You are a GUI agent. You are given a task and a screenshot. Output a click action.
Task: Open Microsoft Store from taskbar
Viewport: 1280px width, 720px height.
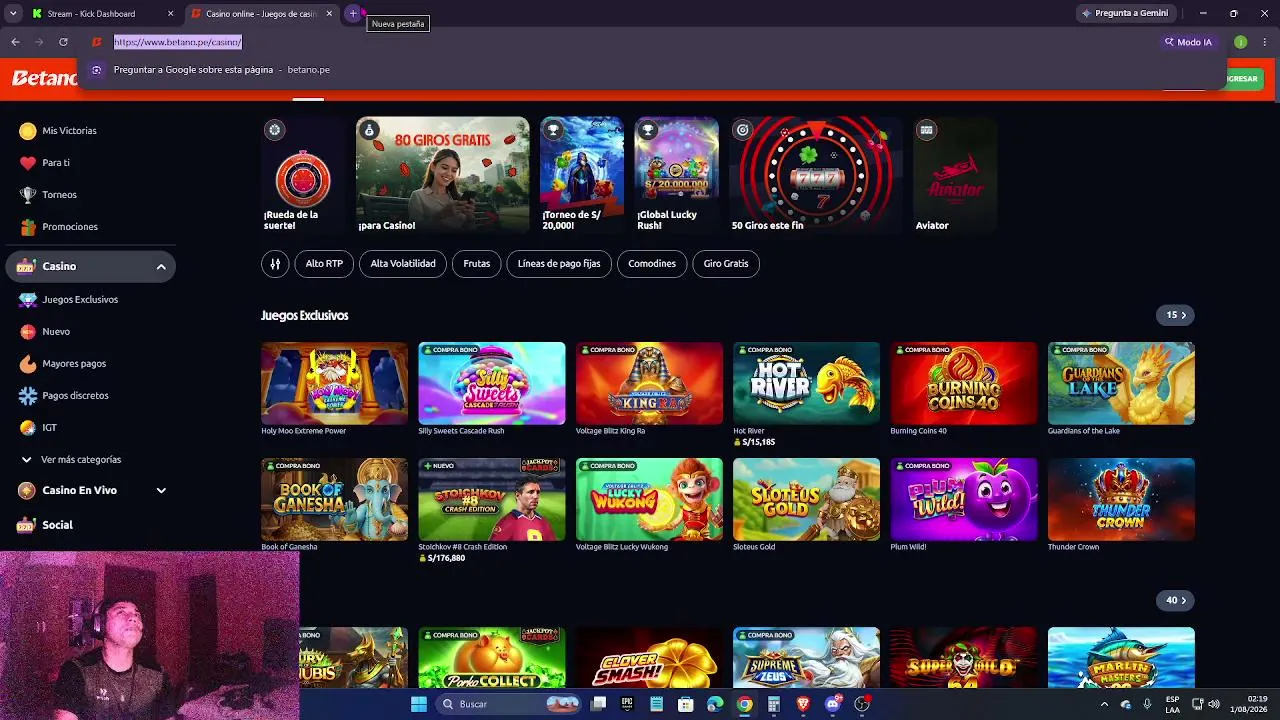685,704
